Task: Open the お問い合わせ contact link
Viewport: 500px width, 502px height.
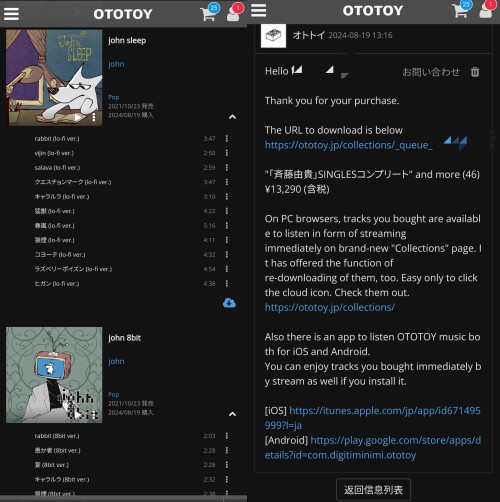Action: coord(431,72)
